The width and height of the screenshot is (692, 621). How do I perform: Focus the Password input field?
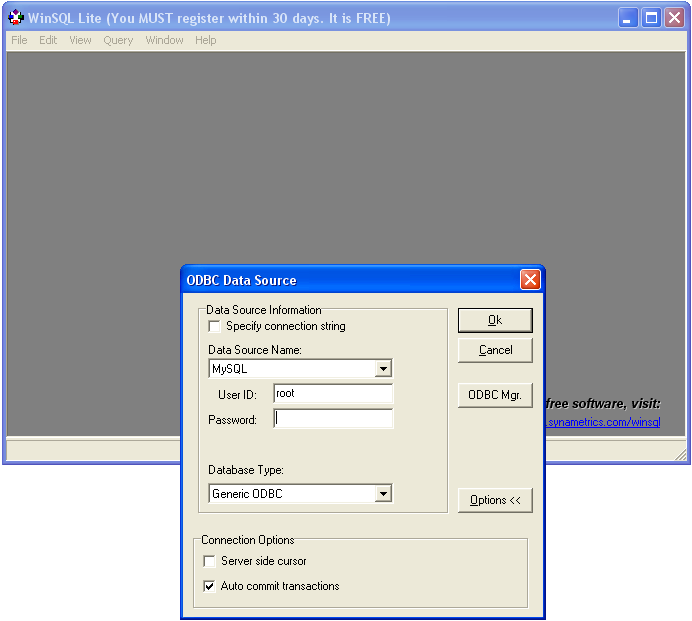(x=333, y=418)
